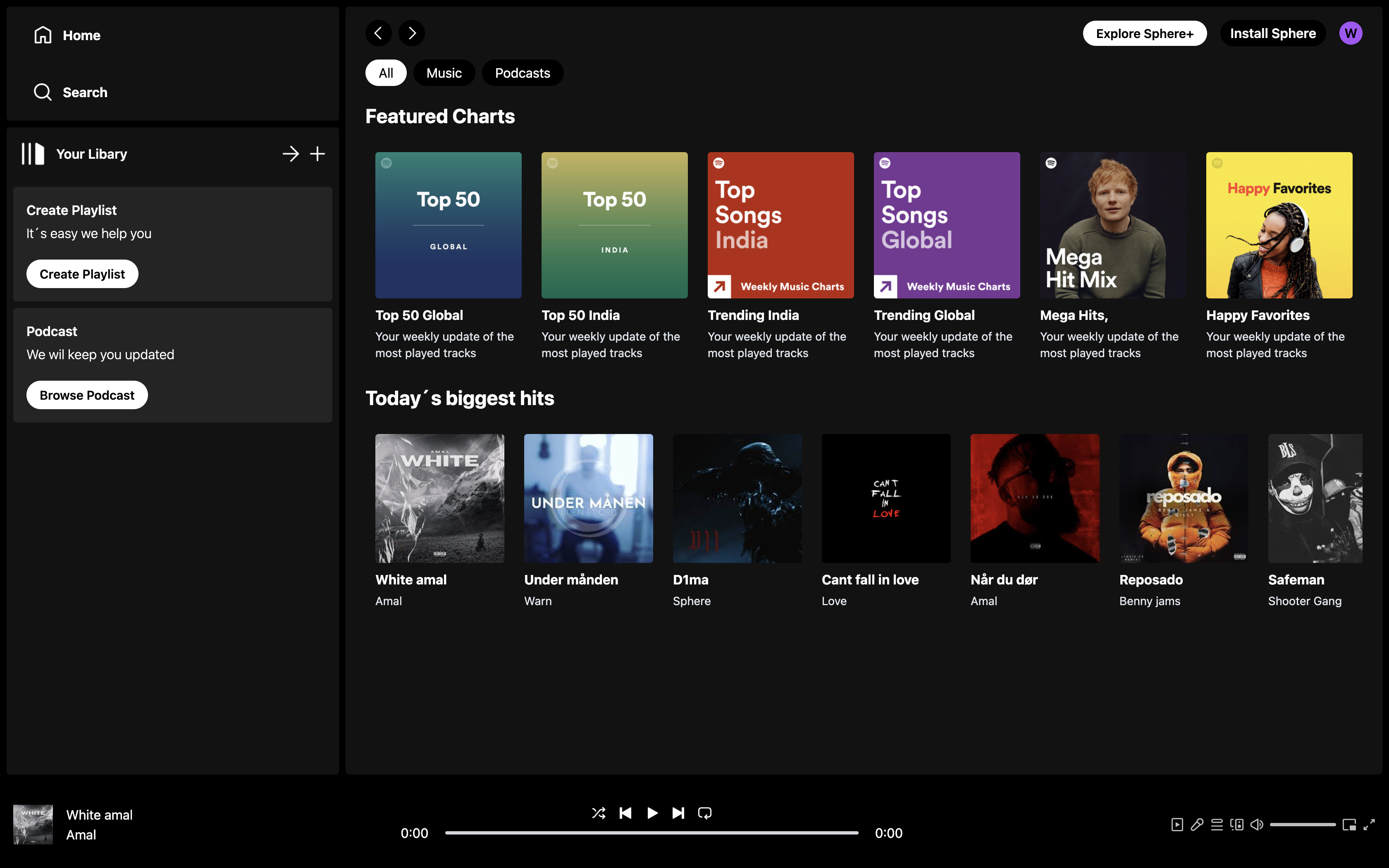Open the Reposado album cover
The image size is (1389, 868).
coord(1184,498)
